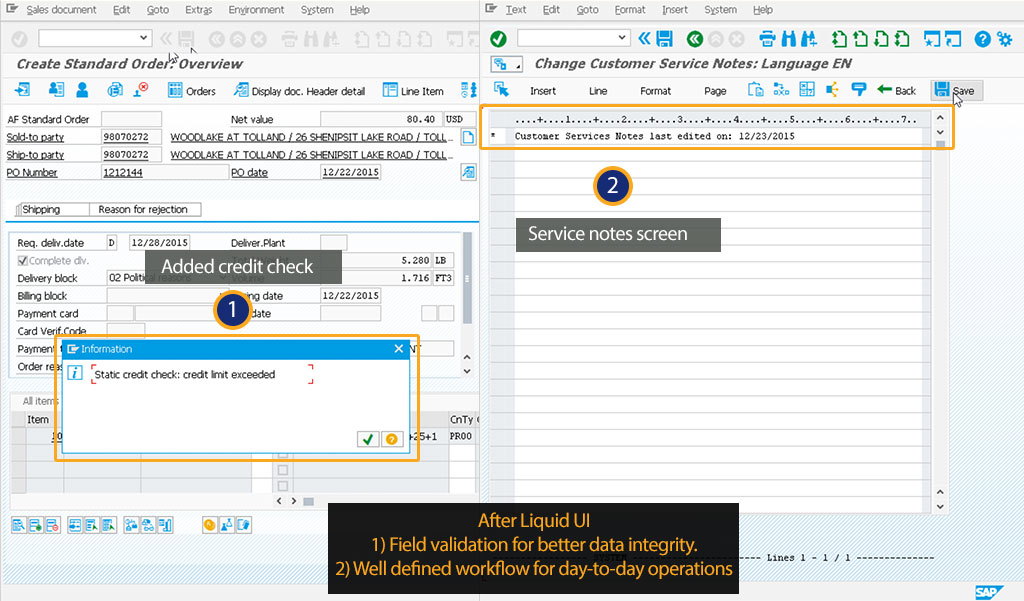This screenshot has width=1024, height=601.
Task: Expand the command field dropdown in sales order
Action: pos(144,39)
